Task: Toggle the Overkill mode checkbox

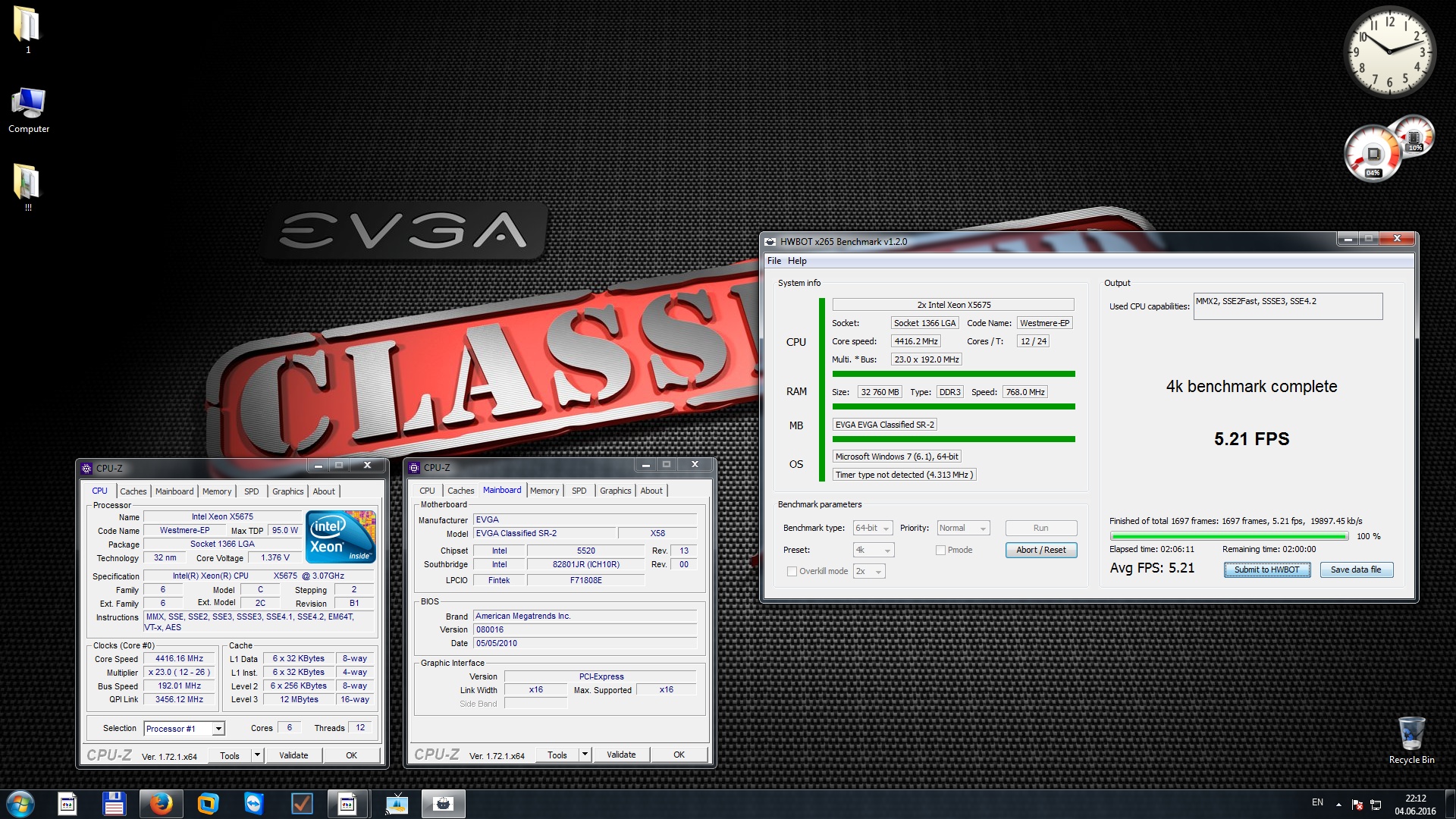Action: [x=792, y=571]
